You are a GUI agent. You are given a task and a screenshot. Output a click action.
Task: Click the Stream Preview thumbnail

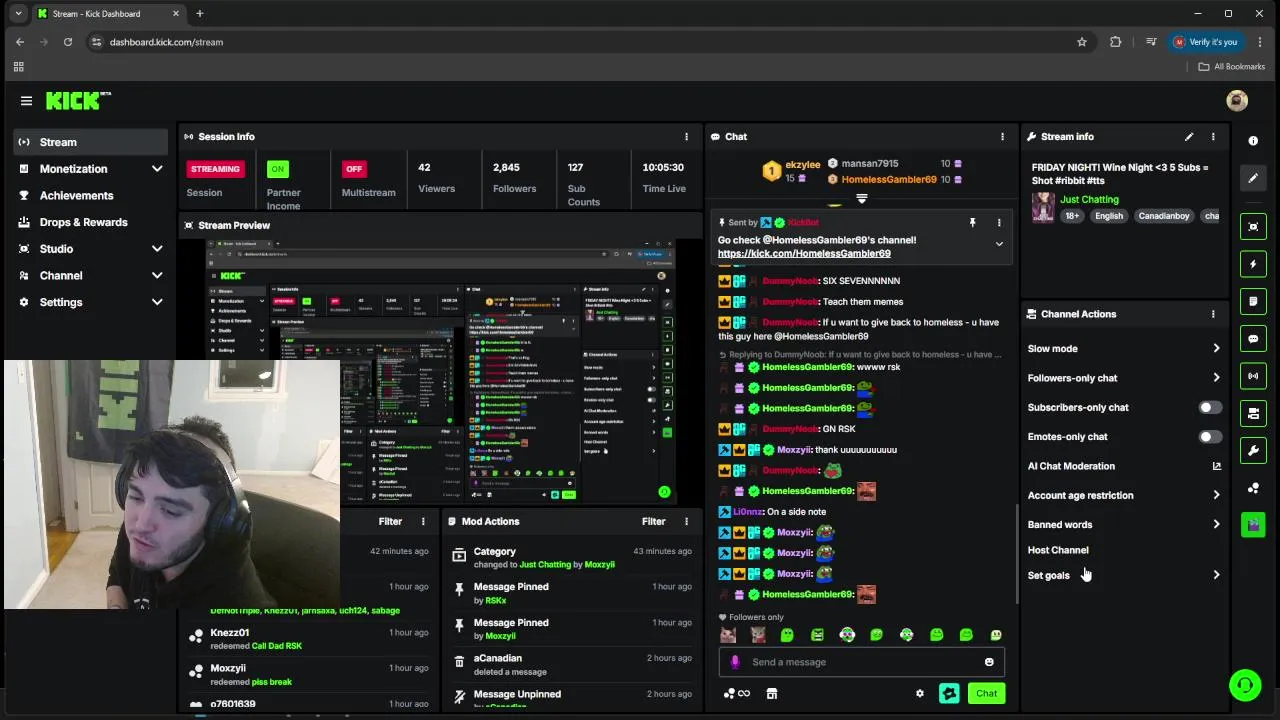[441, 372]
